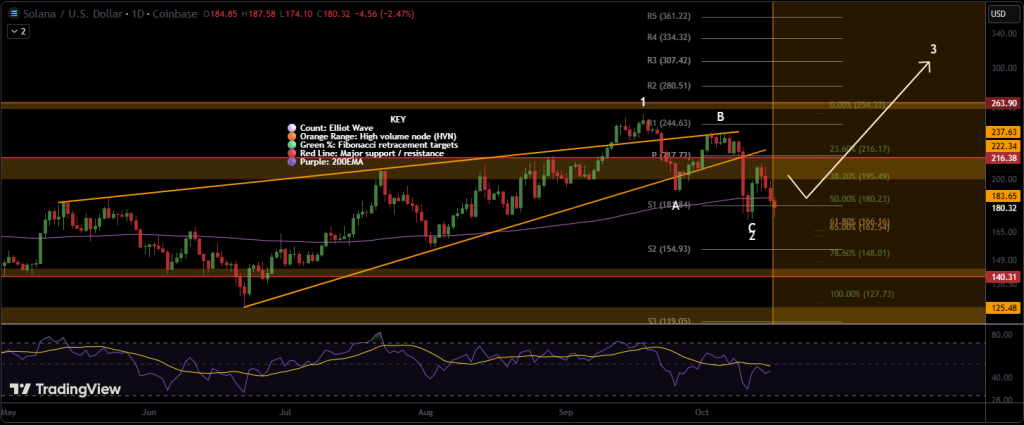The width and height of the screenshot is (1024, 425).
Task: Click the wave 'B' label on chart
Action: click(x=720, y=117)
